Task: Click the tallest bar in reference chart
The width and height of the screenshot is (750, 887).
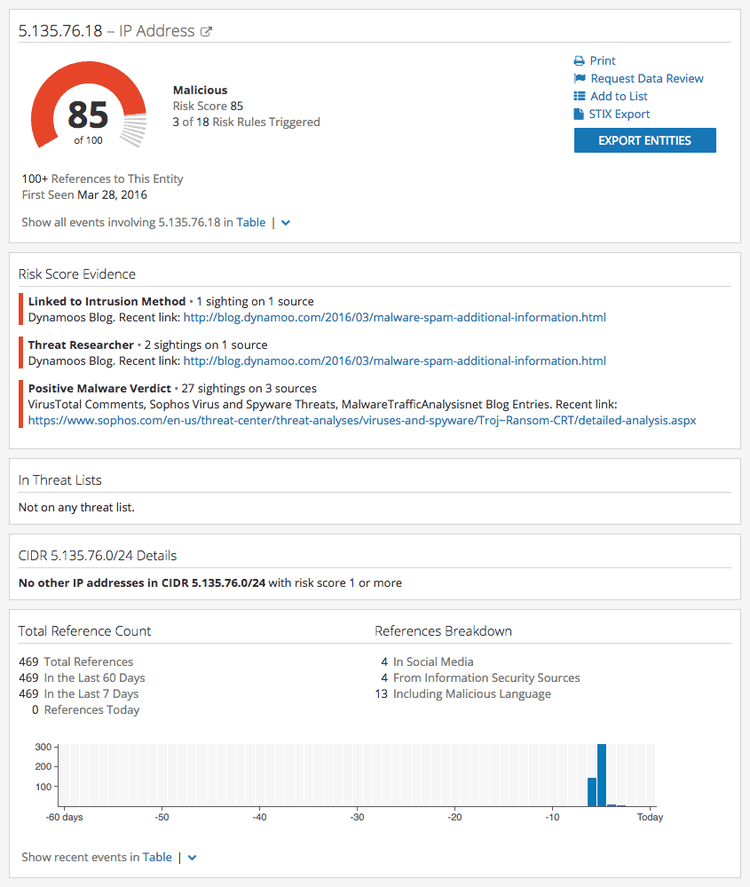Action: (x=602, y=775)
